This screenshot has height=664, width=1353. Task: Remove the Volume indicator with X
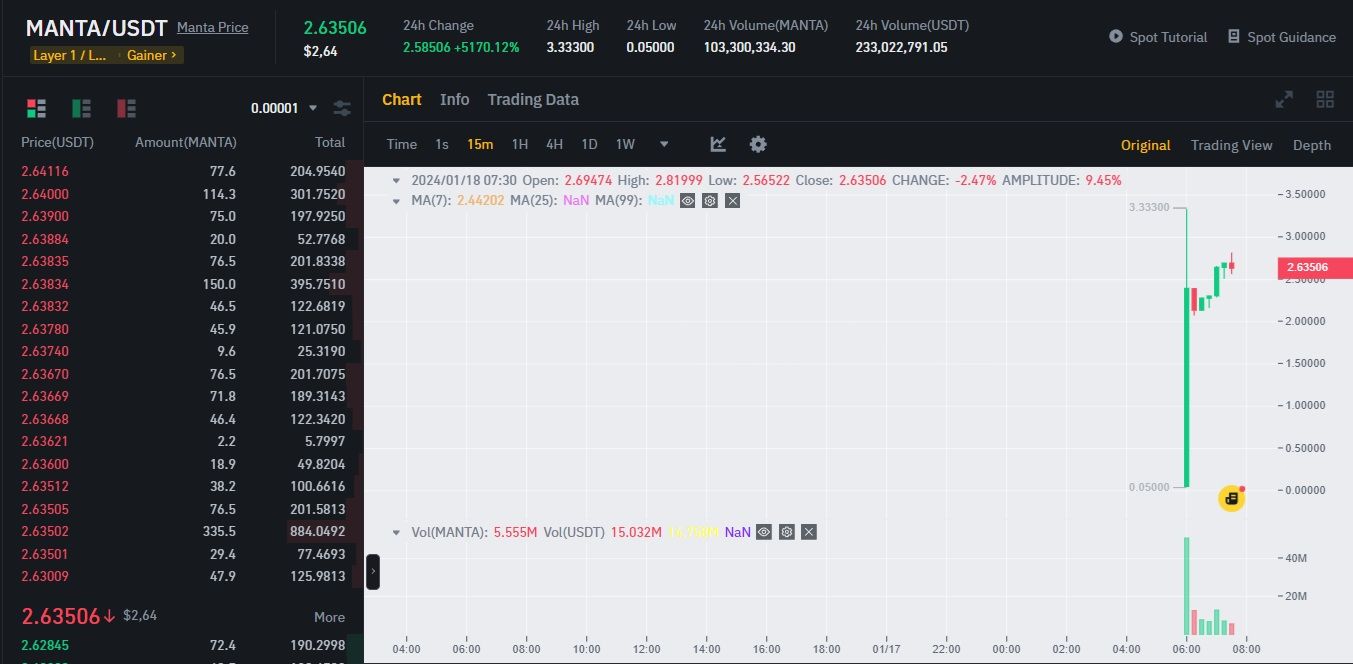coord(809,532)
